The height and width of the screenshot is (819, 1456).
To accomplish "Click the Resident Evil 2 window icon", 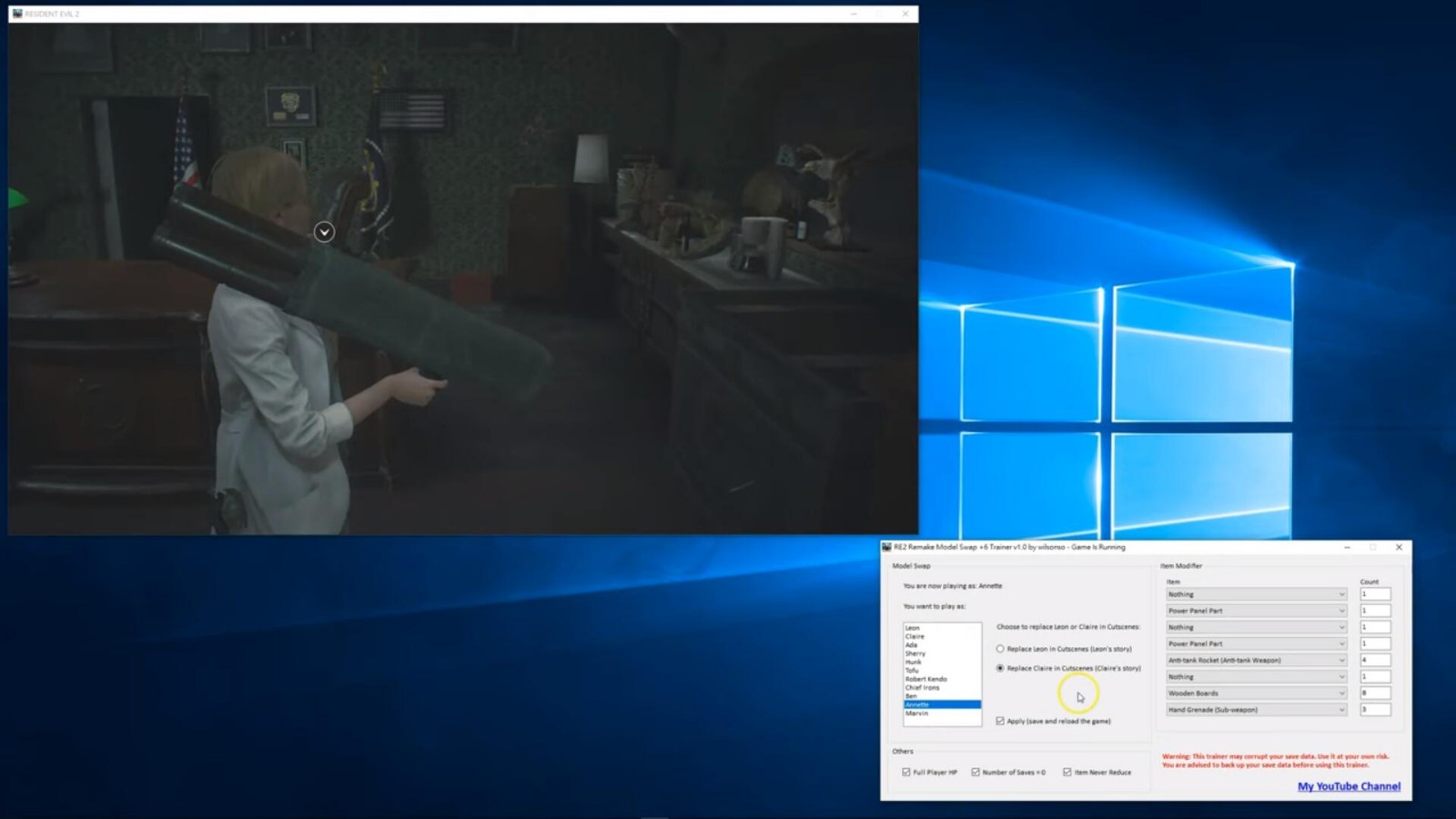I will (x=17, y=14).
